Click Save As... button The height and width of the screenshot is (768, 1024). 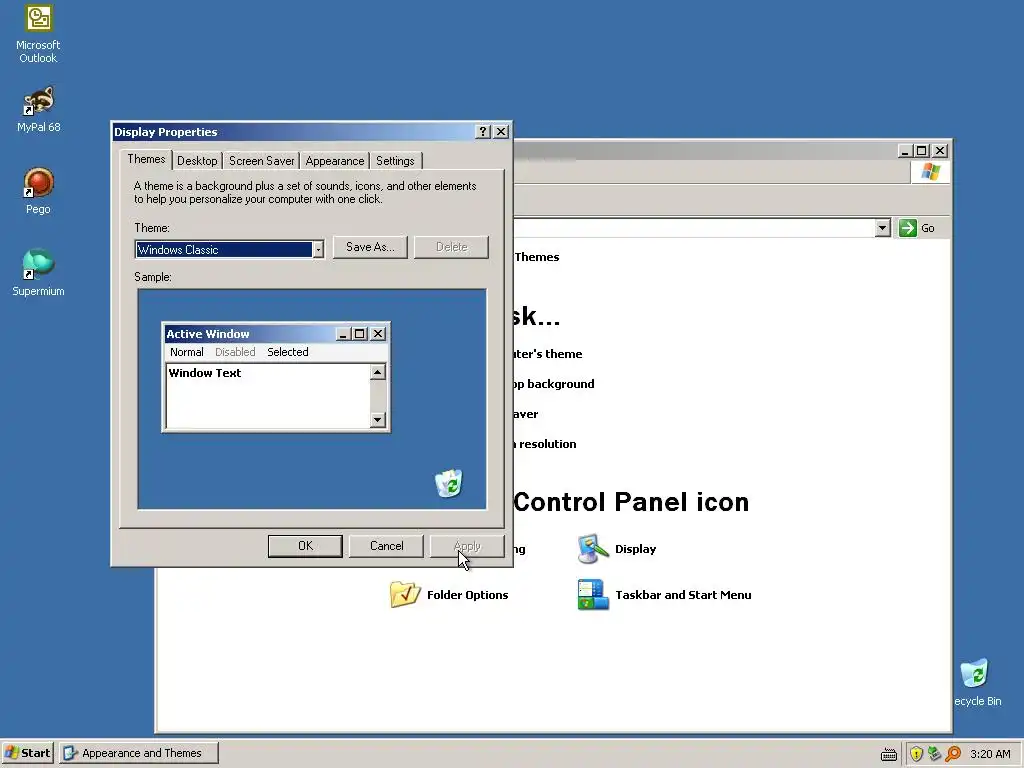tap(370, 247)
